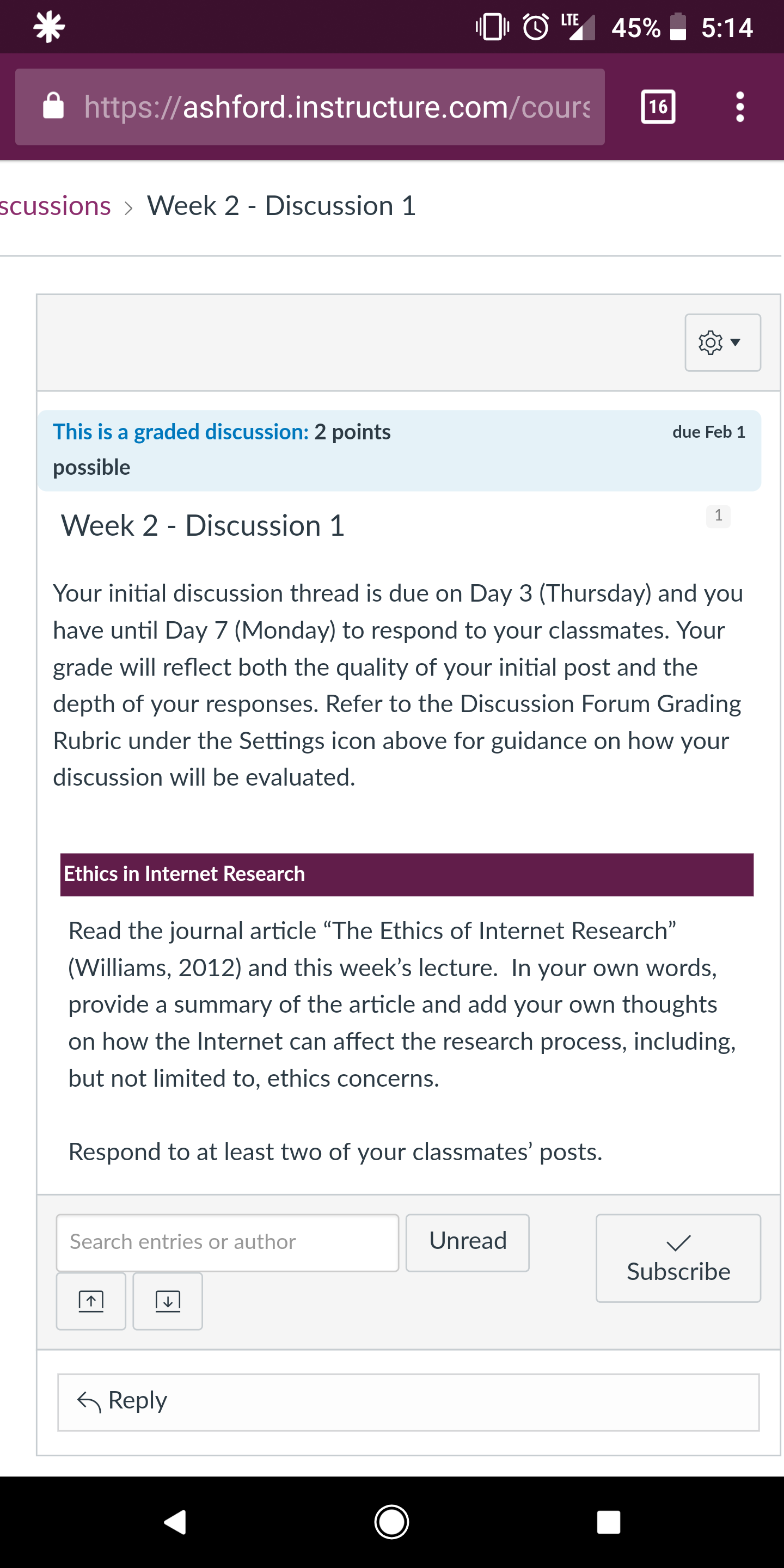Collapse replies with the up arrow button

91,1301
